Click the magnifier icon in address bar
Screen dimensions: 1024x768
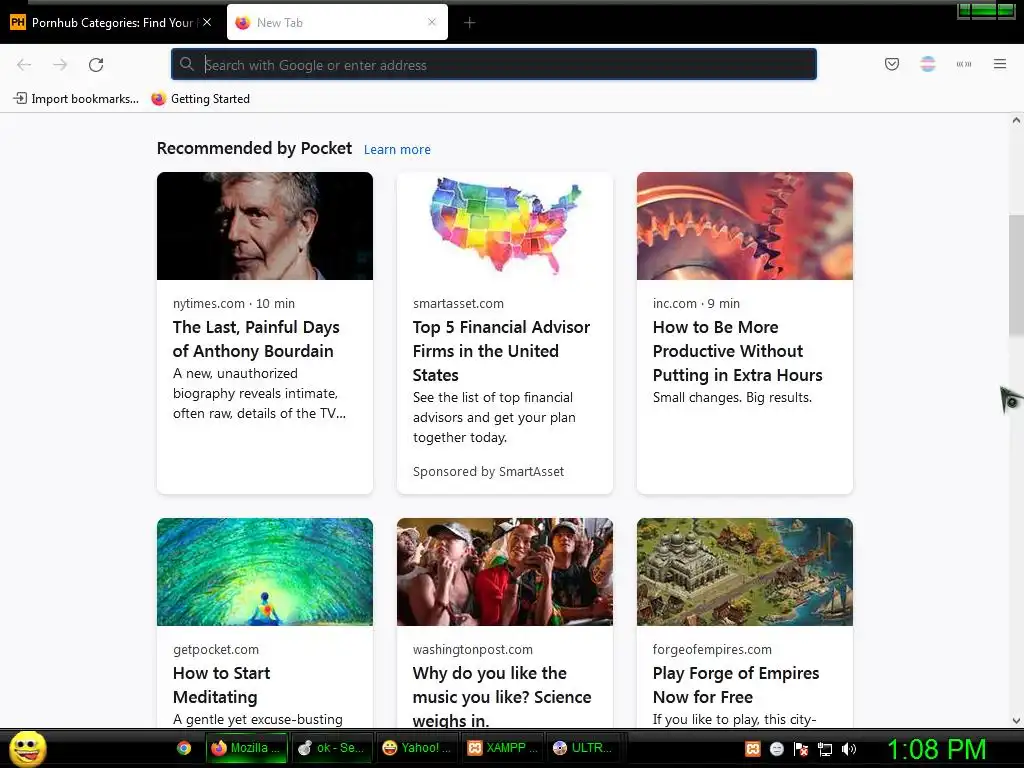click(x=187, y=64)
